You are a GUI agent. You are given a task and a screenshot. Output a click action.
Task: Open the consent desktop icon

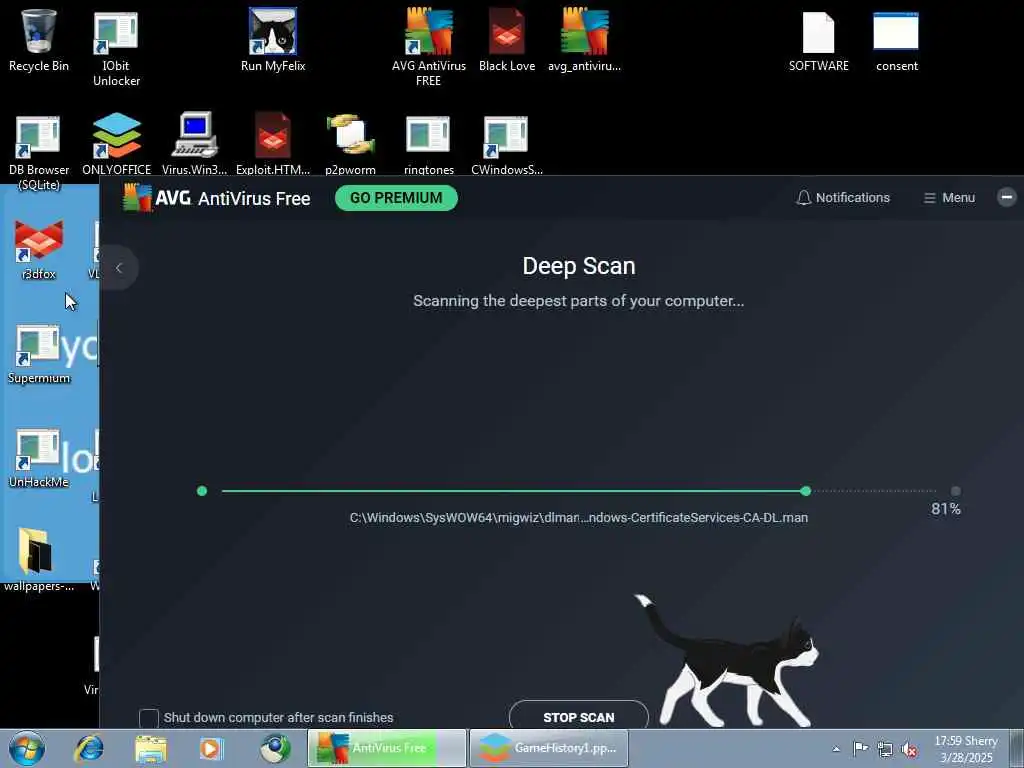click(x=897, y=39)
